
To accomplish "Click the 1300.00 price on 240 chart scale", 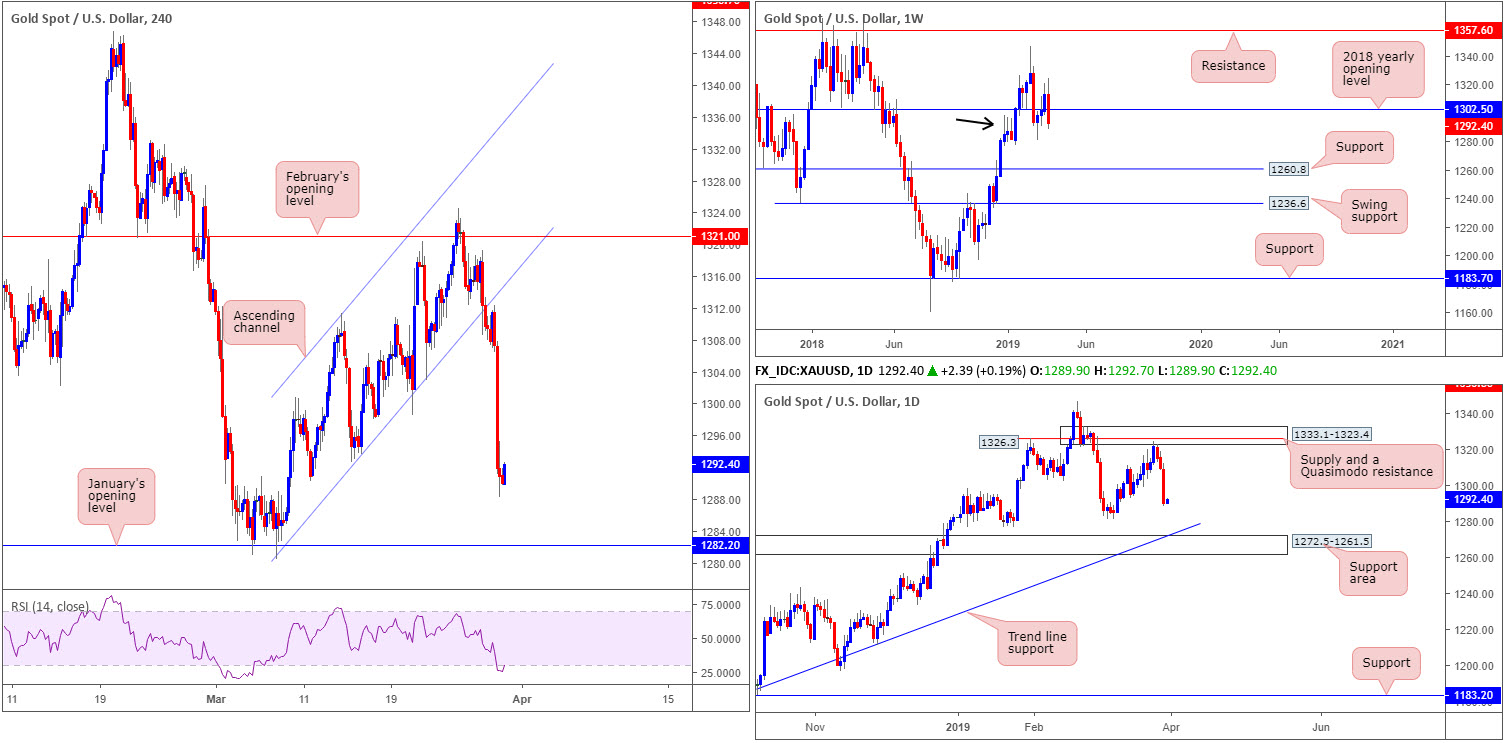I will tap(718, 405).
